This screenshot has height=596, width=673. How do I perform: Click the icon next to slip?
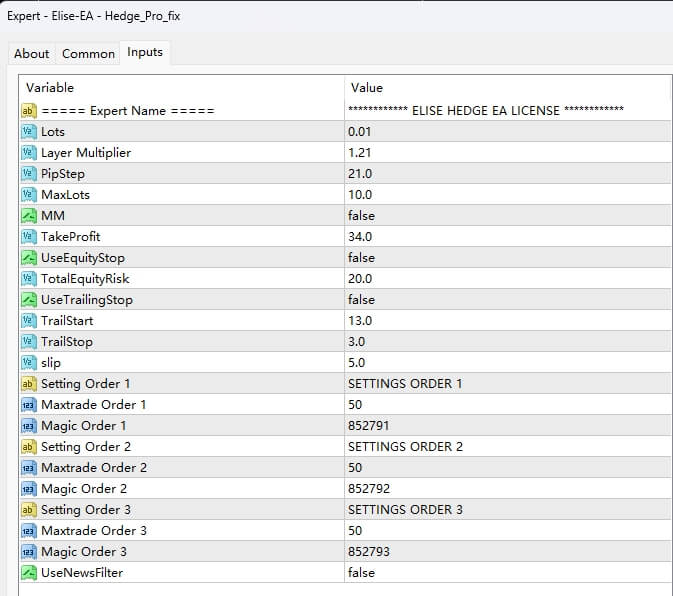point(28,363)
